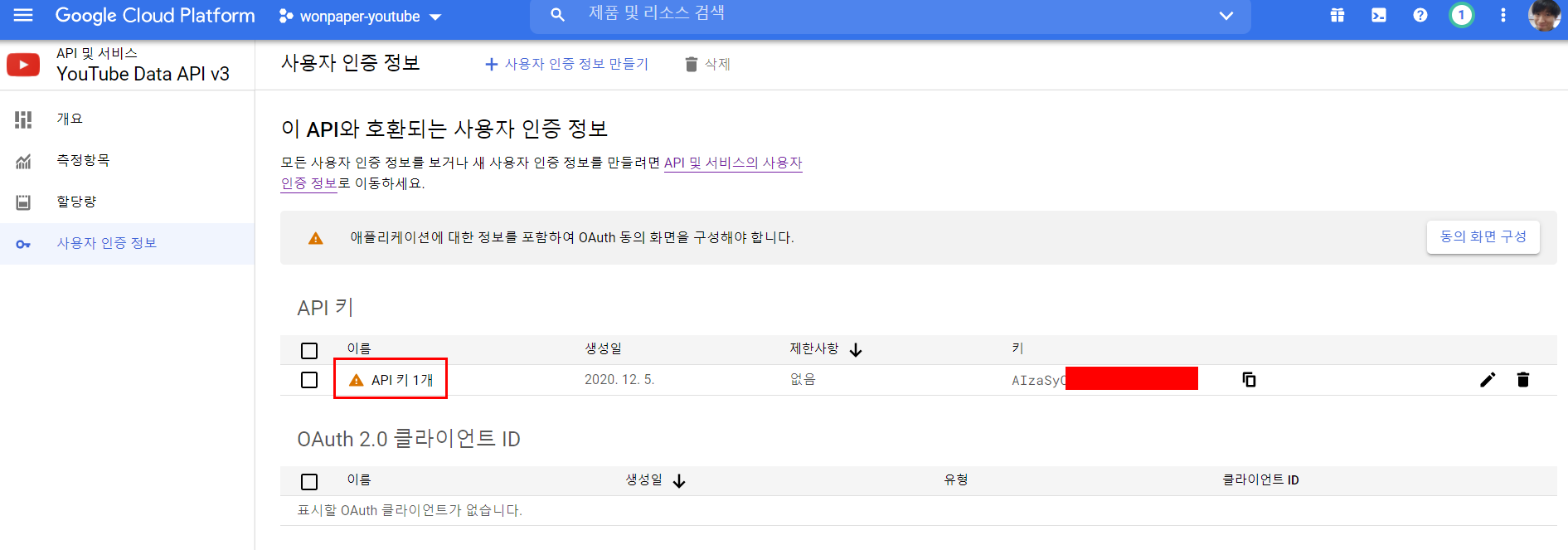This screenshot has width=1568, height=550.
Task: Open the API 키 1개 key name
Action: [x=402, y=380]
